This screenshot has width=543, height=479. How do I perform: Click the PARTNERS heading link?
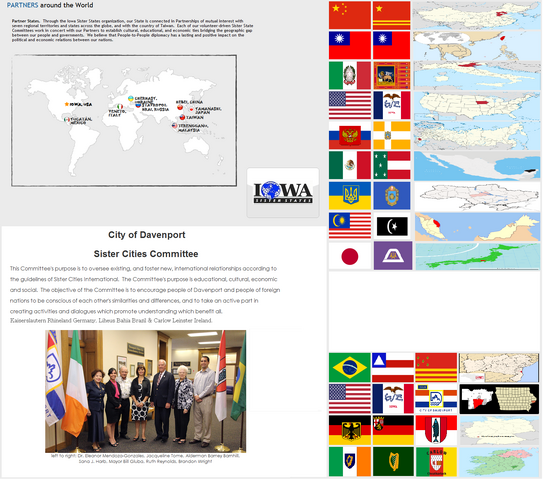[x=23, y=5]
